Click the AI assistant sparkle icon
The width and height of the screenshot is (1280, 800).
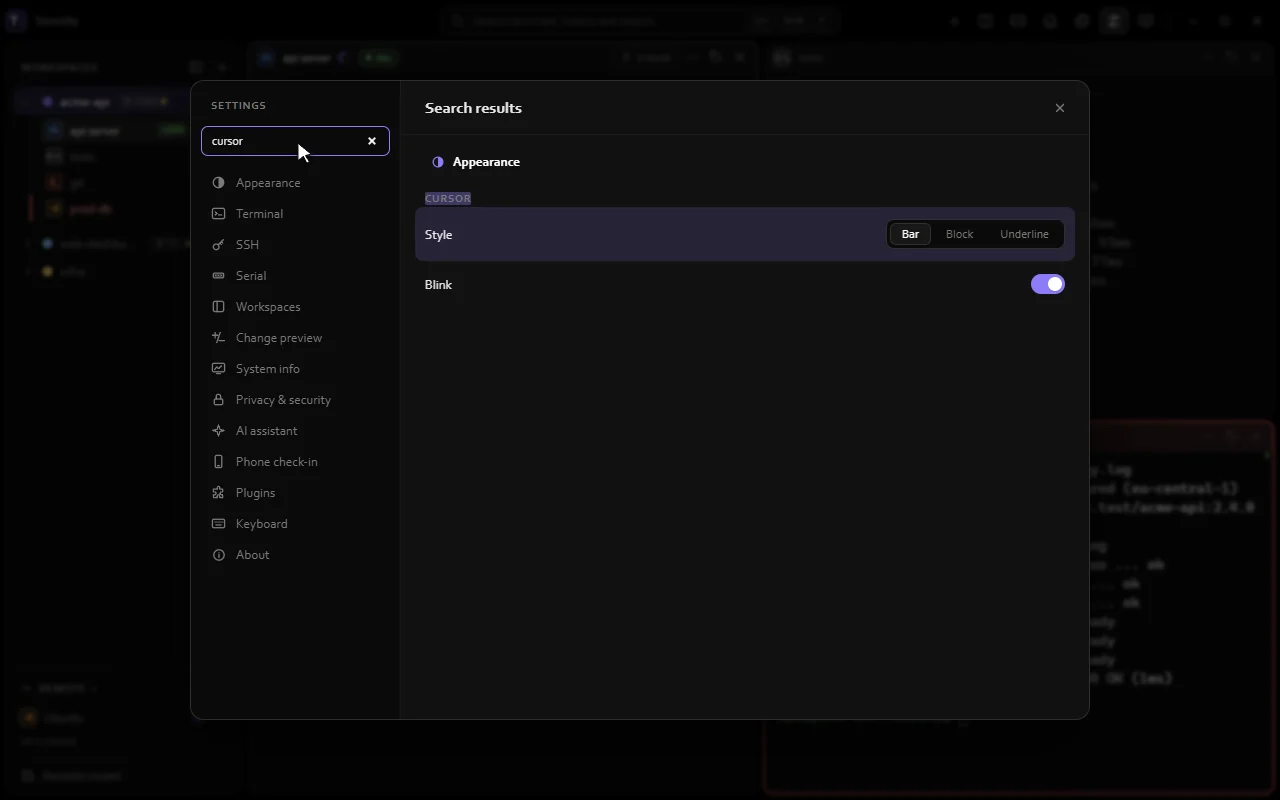218,431
